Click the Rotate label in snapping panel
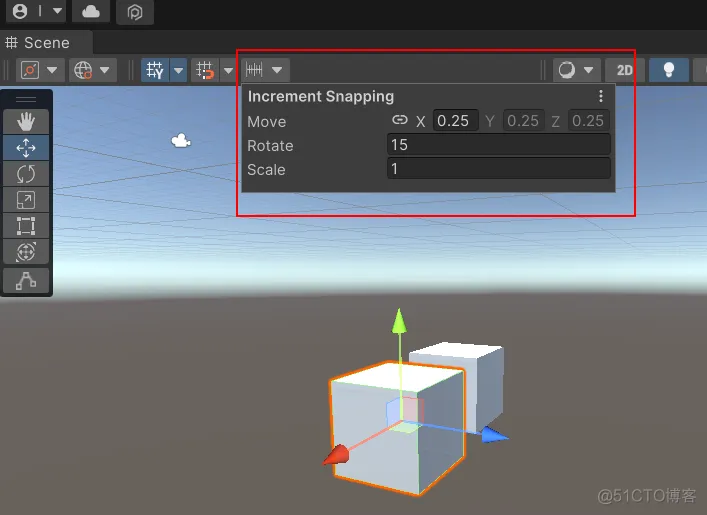 [x=270, y=146]
